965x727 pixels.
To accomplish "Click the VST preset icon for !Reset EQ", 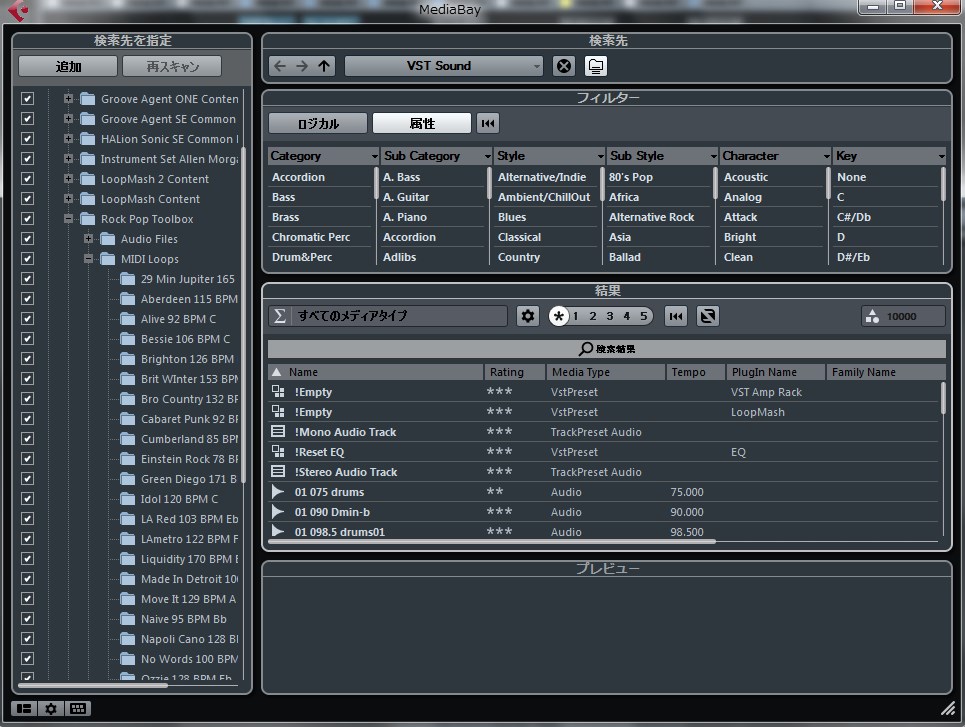I will (278, 451).
